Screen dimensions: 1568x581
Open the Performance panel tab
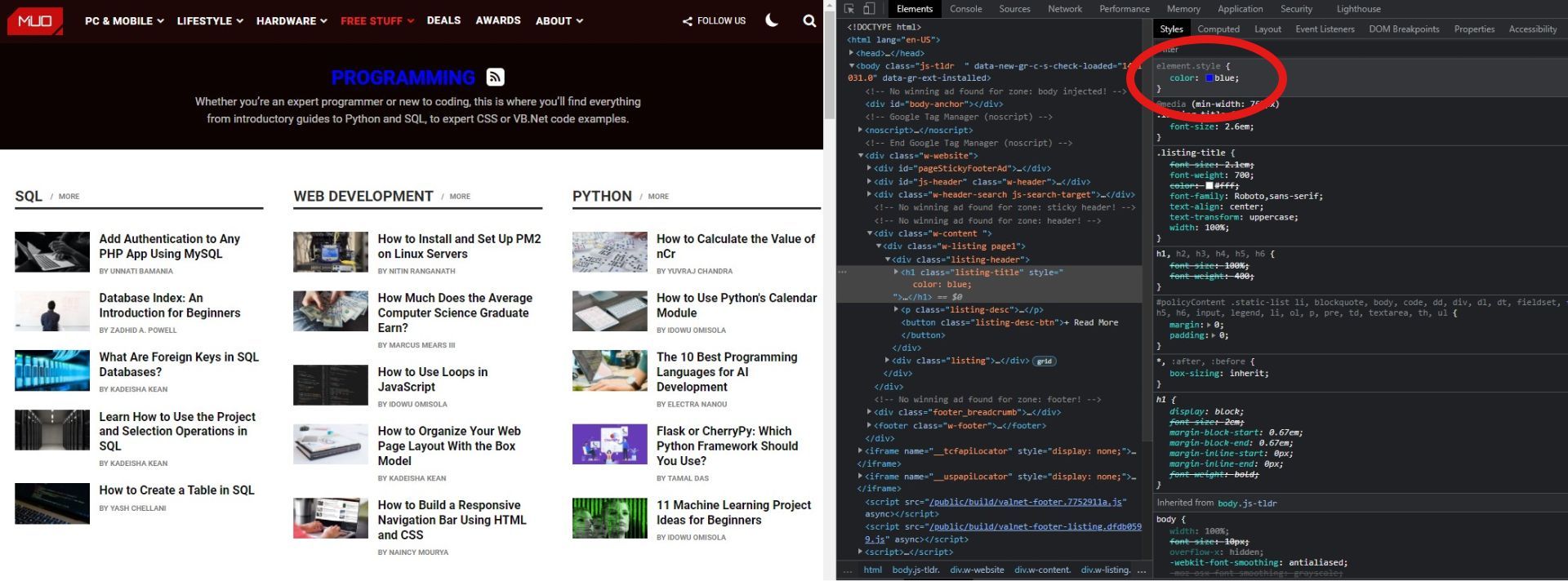(x=1125, y=9)
